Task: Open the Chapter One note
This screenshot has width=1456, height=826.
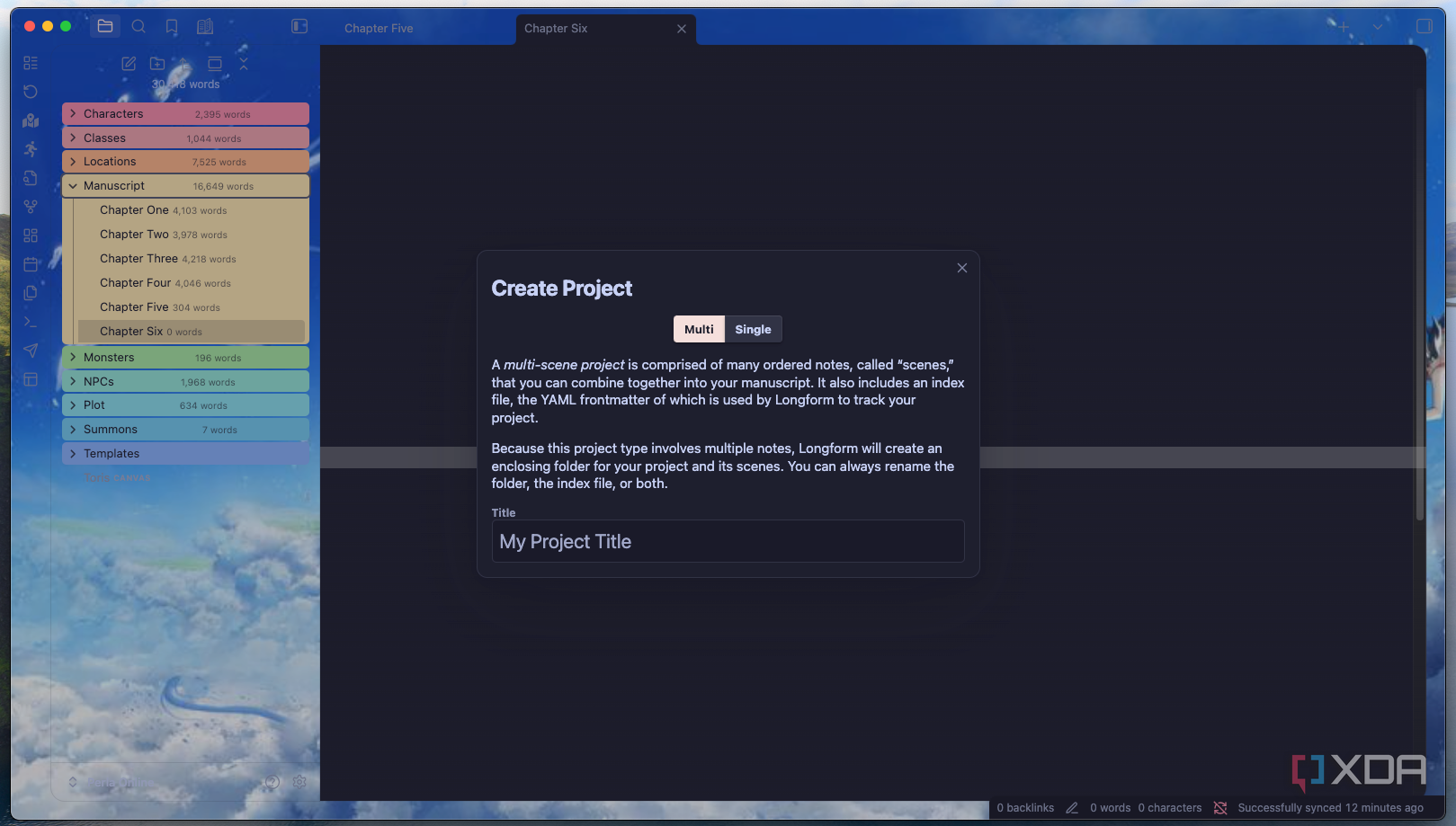Action: tap(191, 210)
